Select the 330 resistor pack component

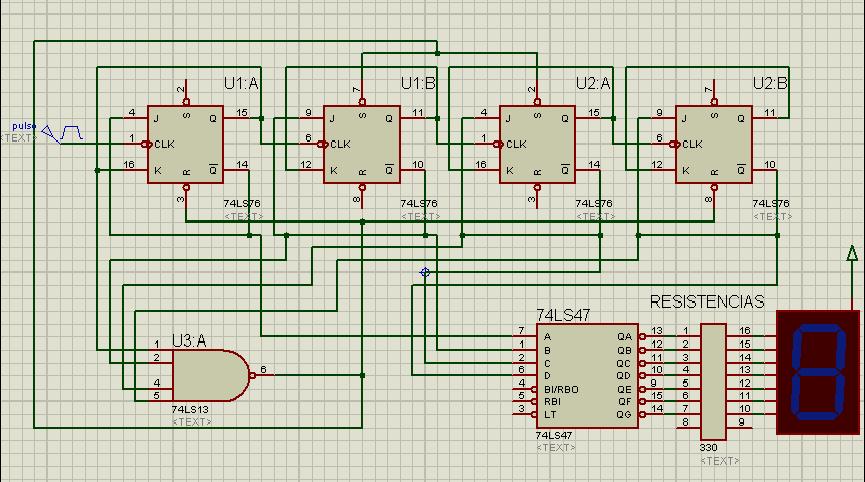713,382
